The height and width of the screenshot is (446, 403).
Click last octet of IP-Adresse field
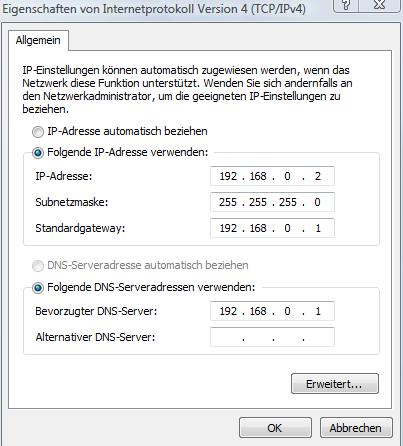click(x=318, y=176)
